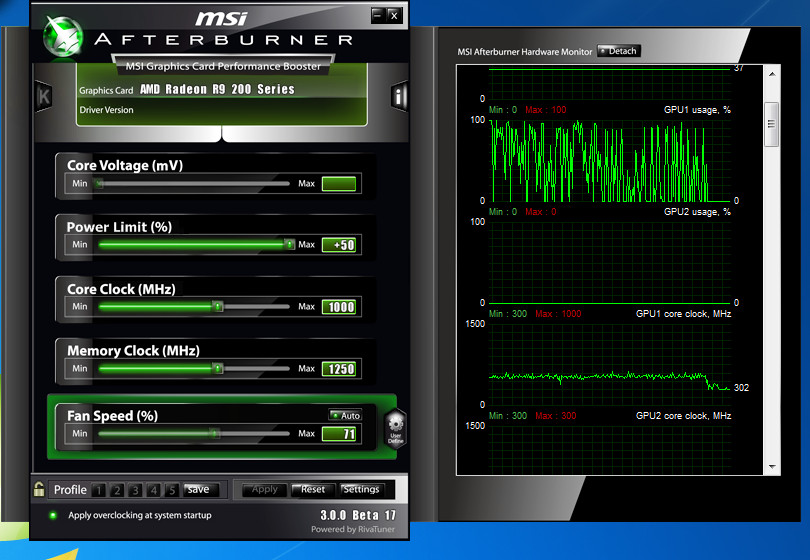The width and height of the screenshot is (810, 560).
Task: Click the 'Max : 1000' text in monitor
Action: point(558,314)
